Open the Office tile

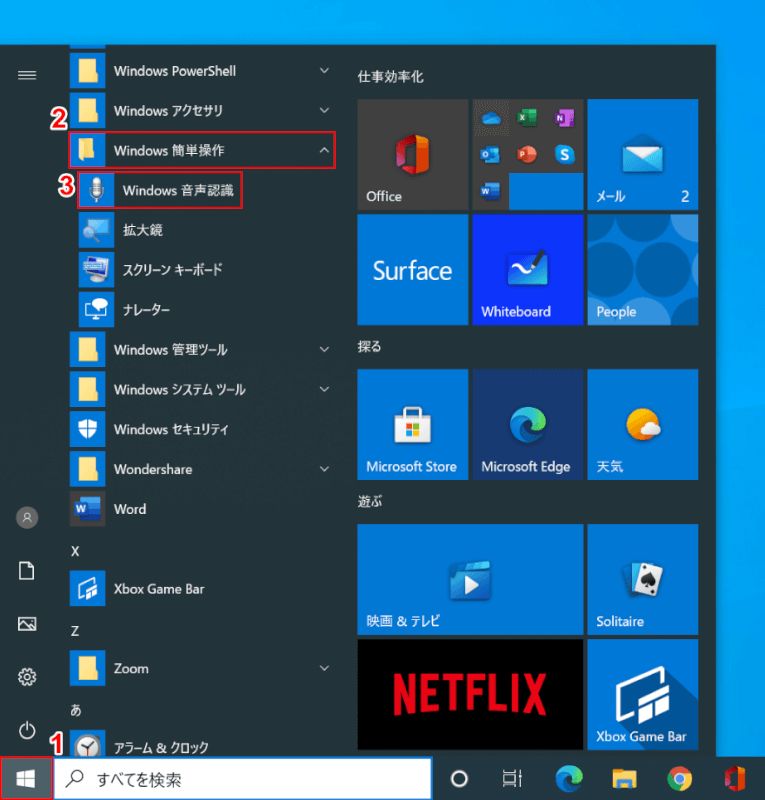[x=412, y=154]
